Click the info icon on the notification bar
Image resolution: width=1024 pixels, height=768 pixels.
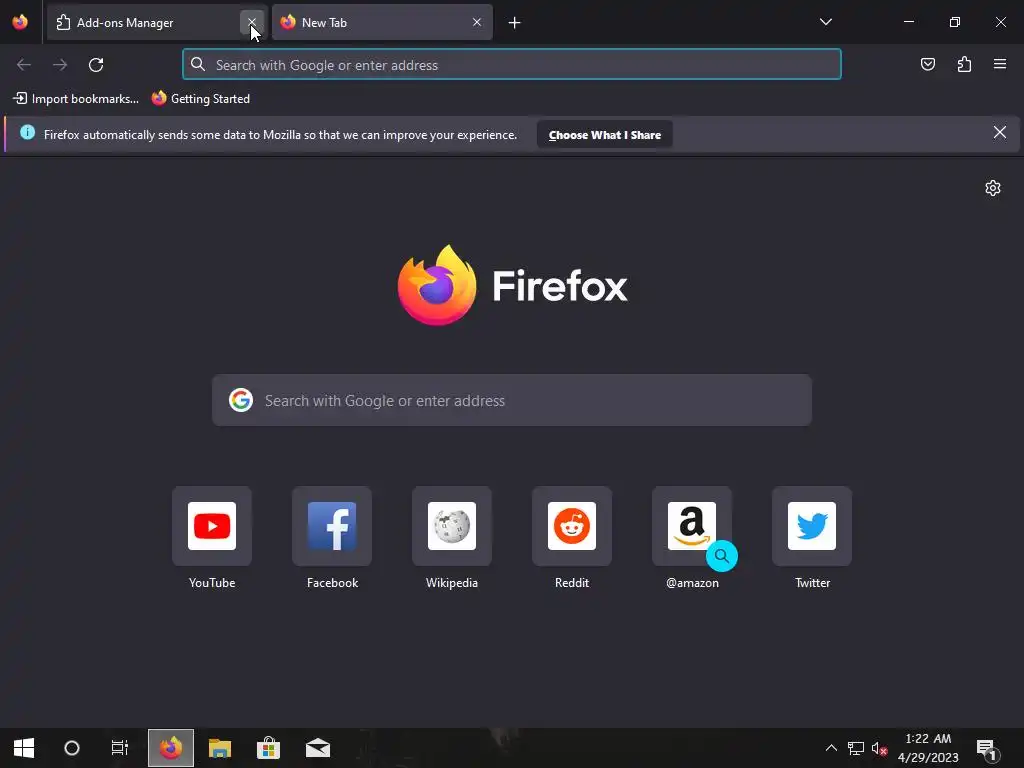click(x=27, y=133)
